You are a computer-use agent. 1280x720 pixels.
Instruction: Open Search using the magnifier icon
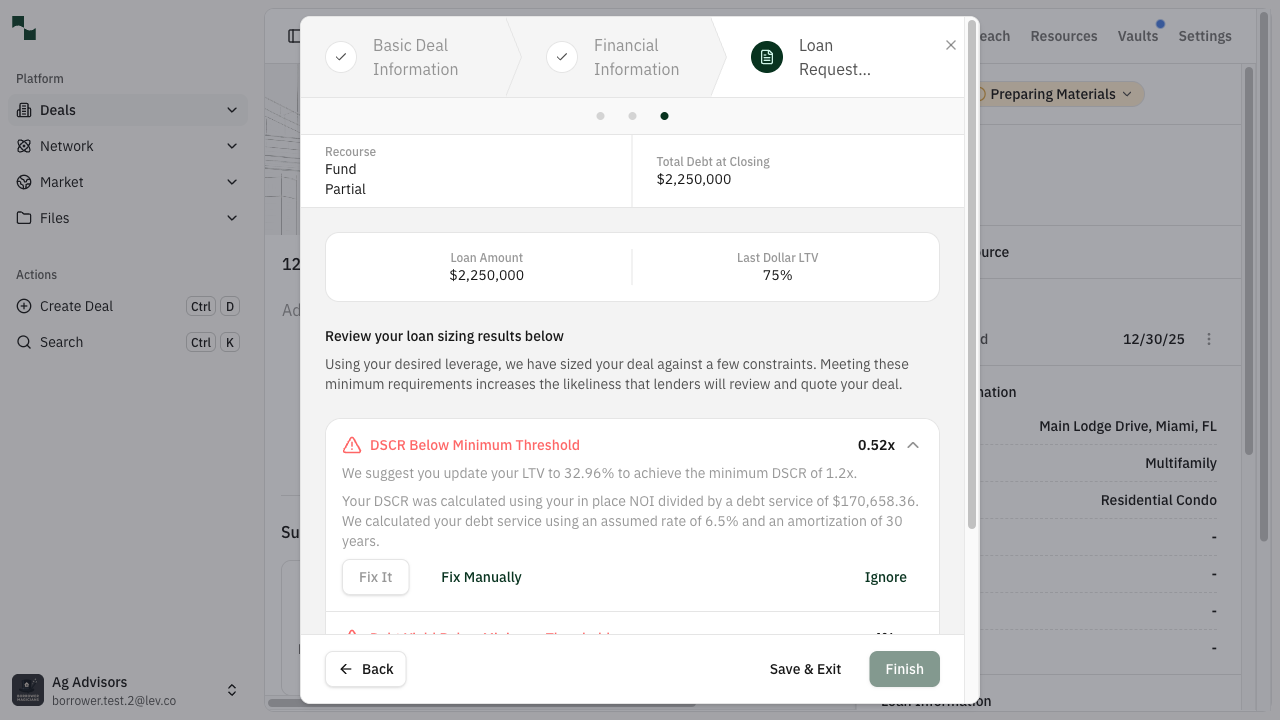[23, 342]
